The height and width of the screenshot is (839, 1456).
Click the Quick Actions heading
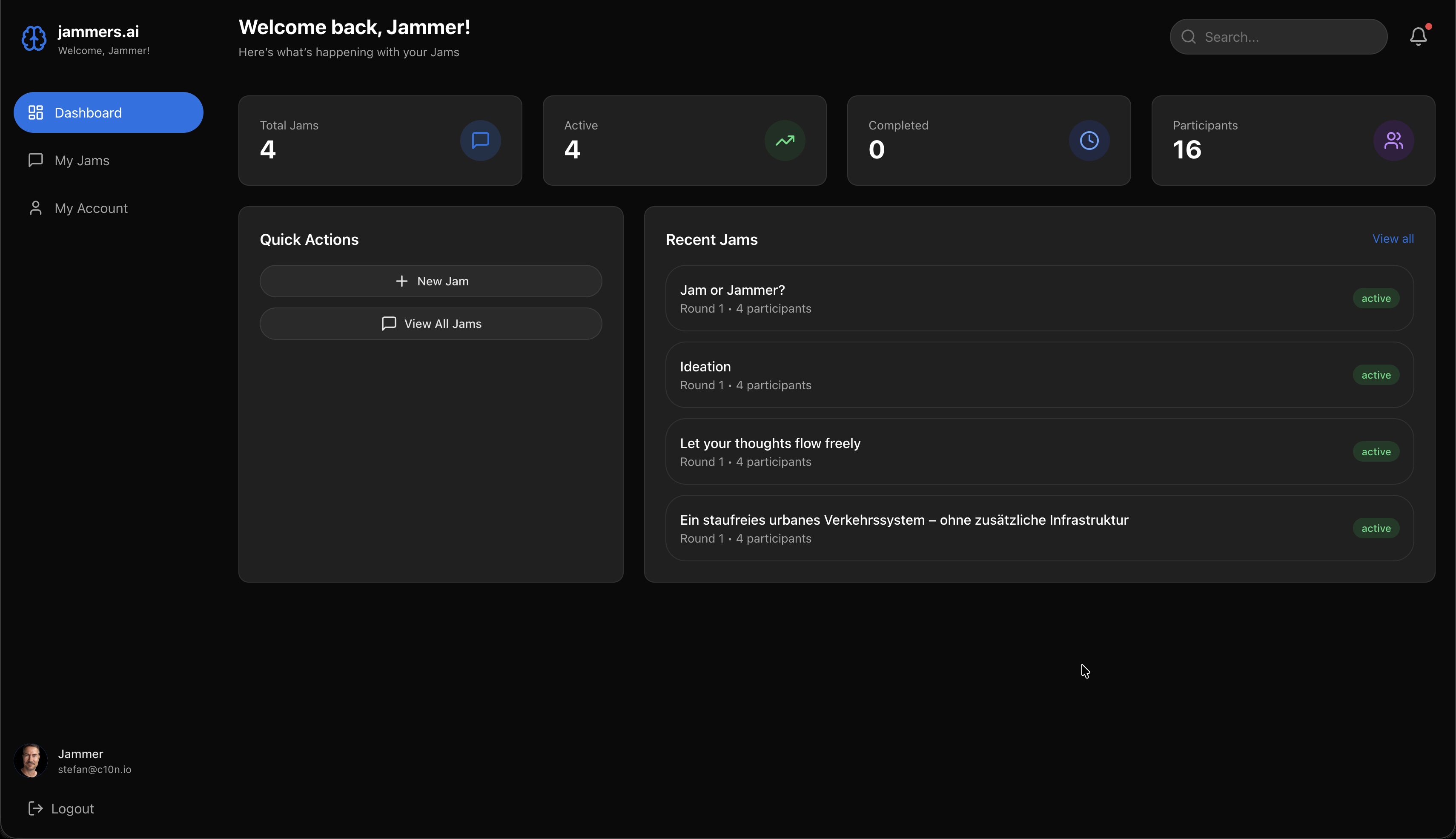309,239
